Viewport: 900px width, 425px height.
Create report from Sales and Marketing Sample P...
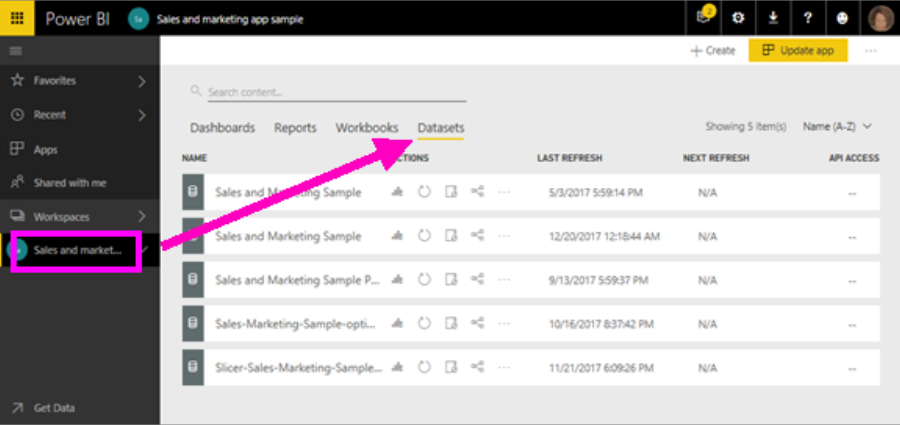(x=397, y=280)
